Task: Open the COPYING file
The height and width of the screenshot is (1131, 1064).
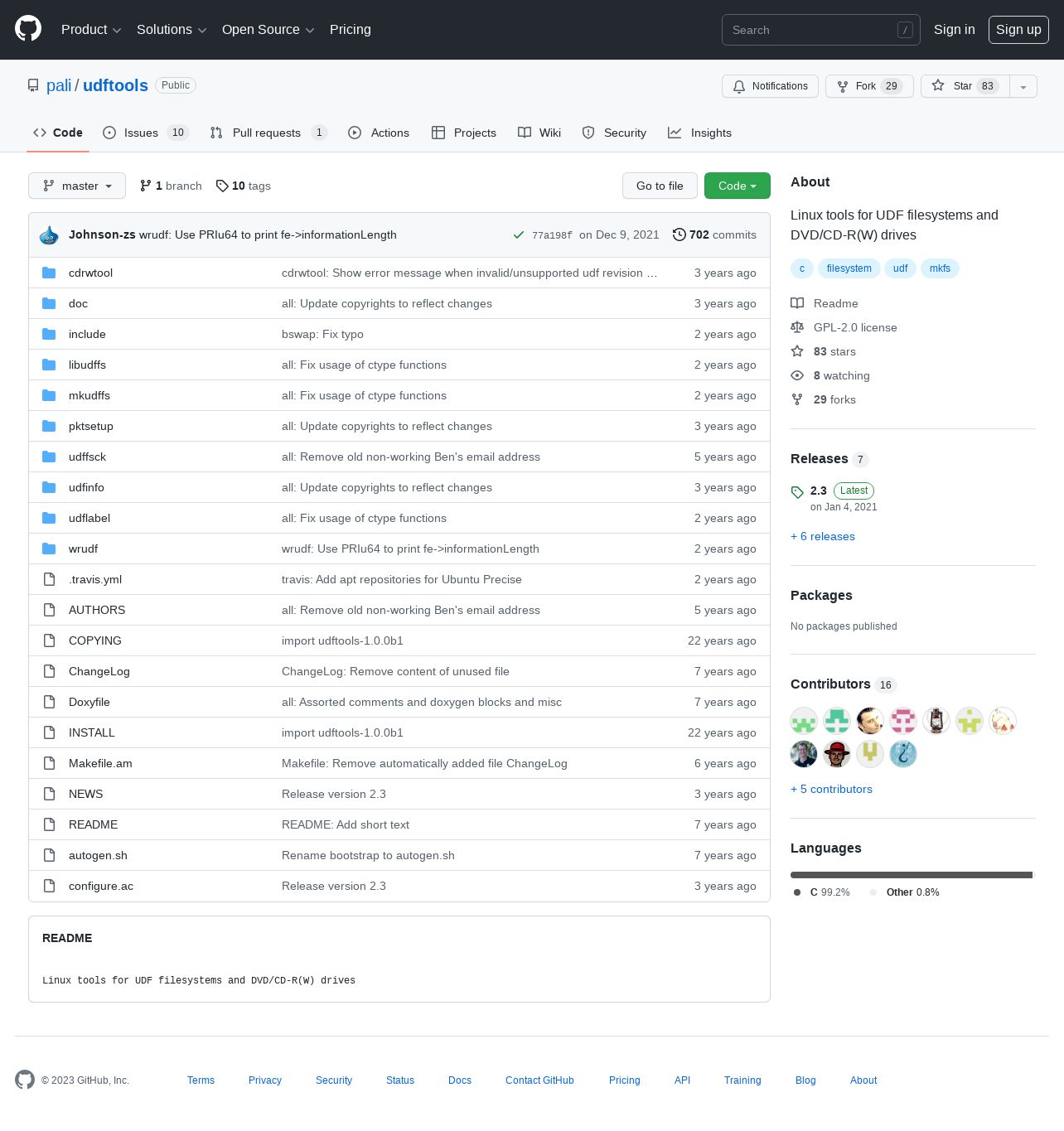Action: [x=95, y=640]
